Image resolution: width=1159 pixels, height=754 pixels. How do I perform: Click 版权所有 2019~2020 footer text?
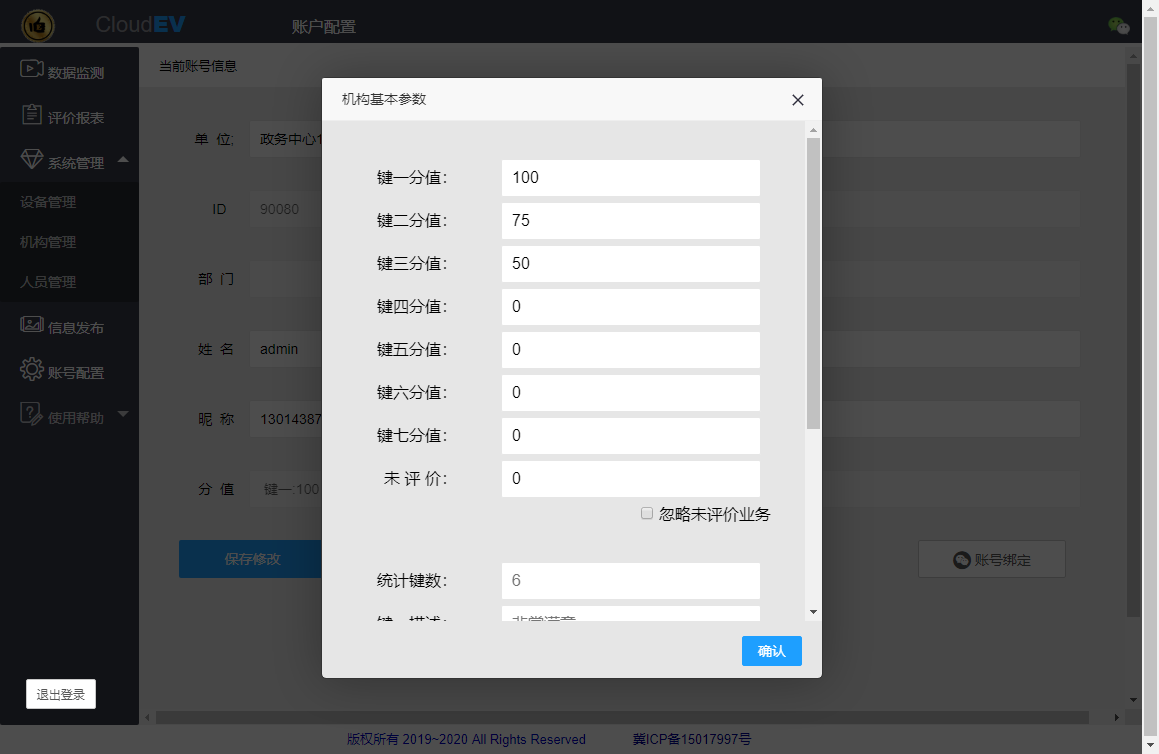pos(466,739)
